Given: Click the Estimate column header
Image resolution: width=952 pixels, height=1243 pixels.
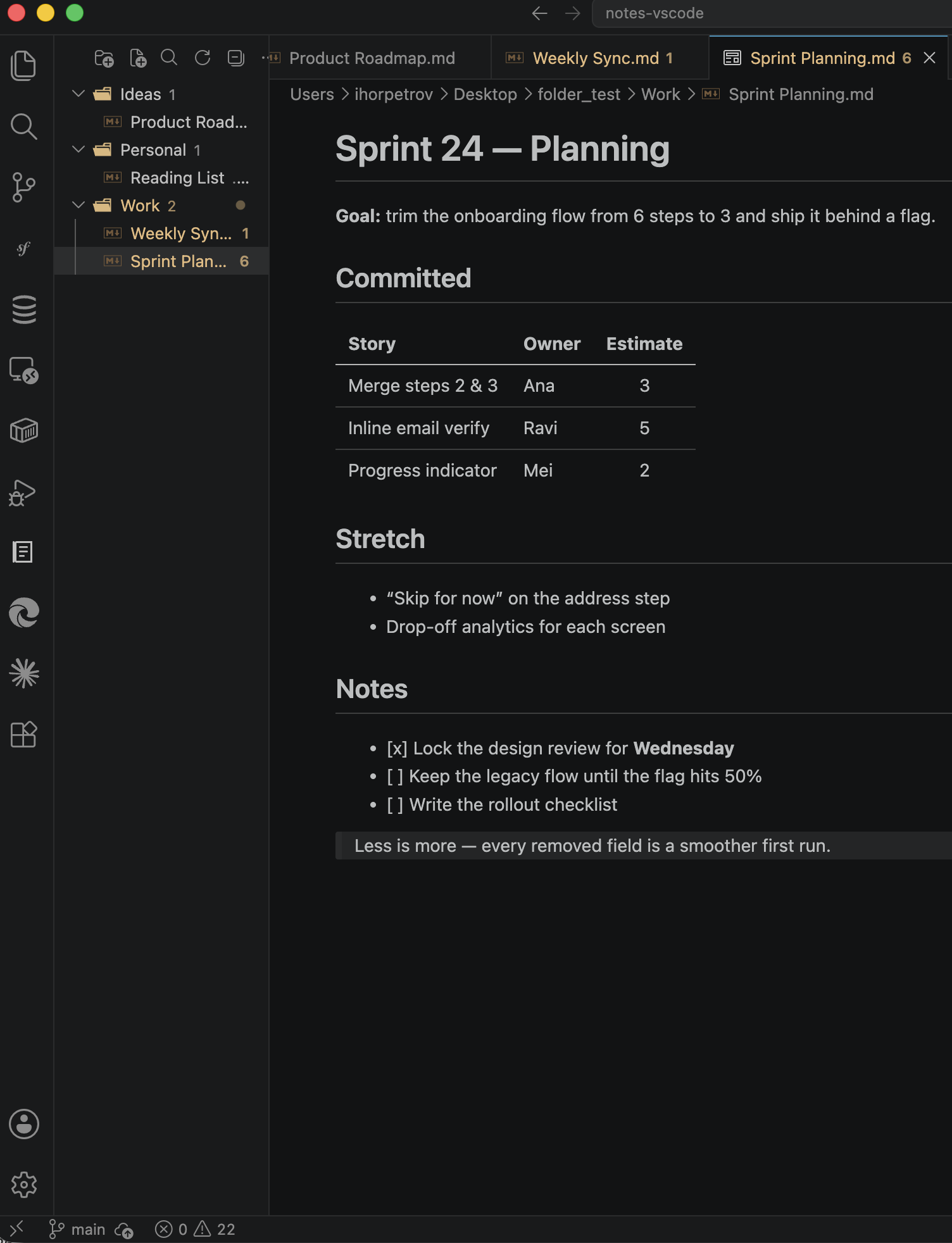Looking at the screenshot, I should point(644,344).
